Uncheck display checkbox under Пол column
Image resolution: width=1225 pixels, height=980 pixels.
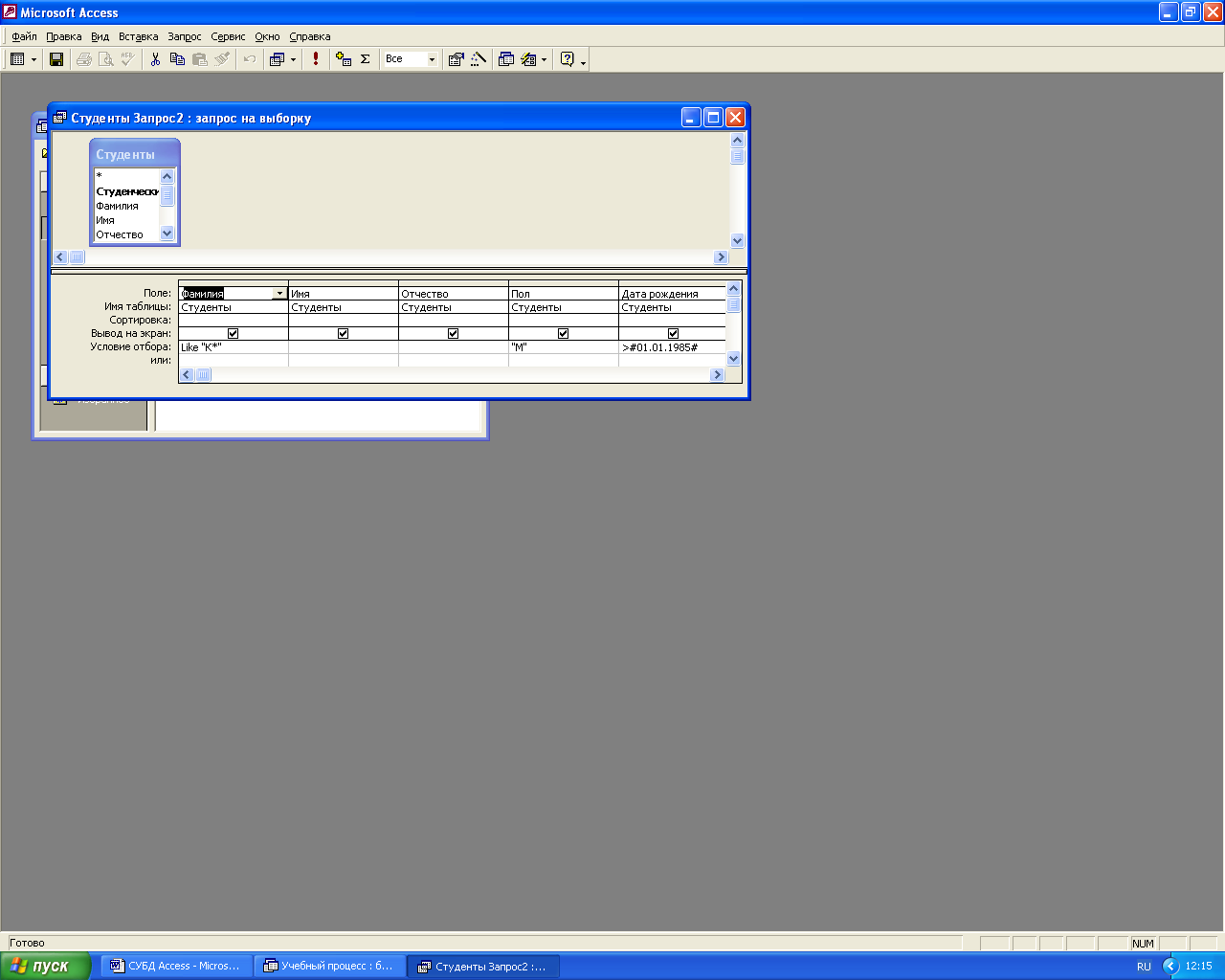coord(563,334)
